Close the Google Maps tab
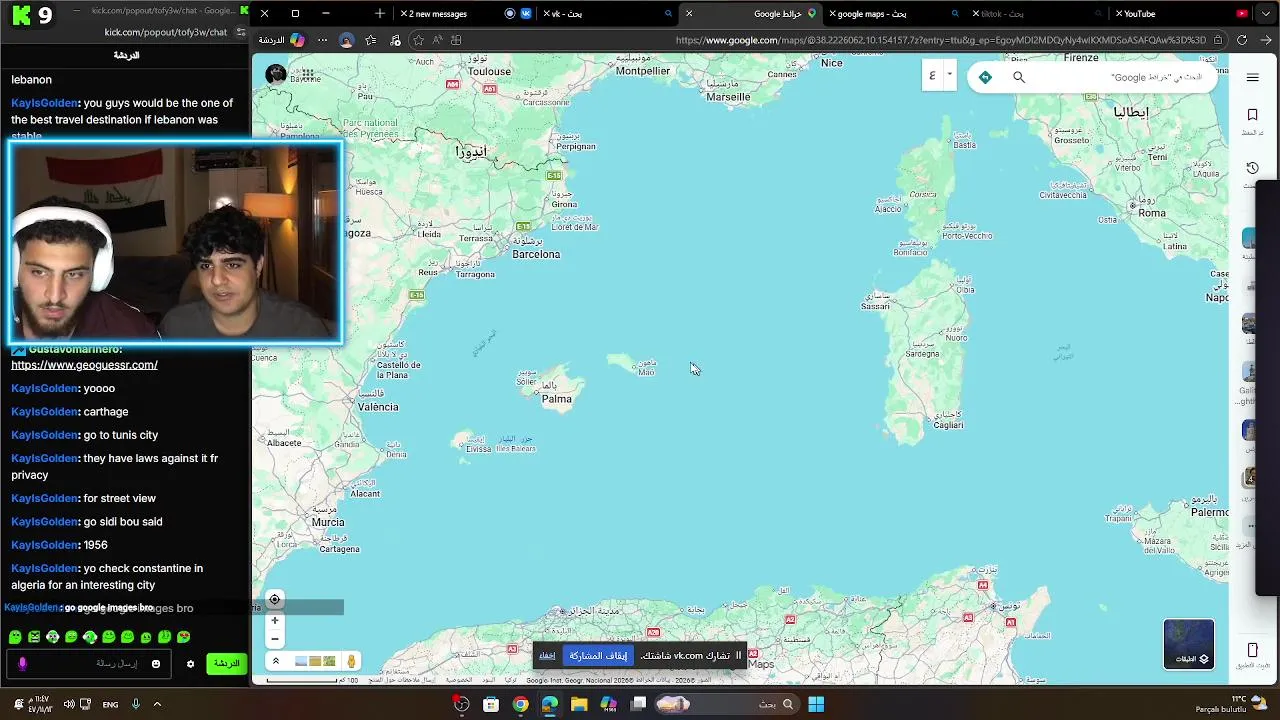 point(688,14)
